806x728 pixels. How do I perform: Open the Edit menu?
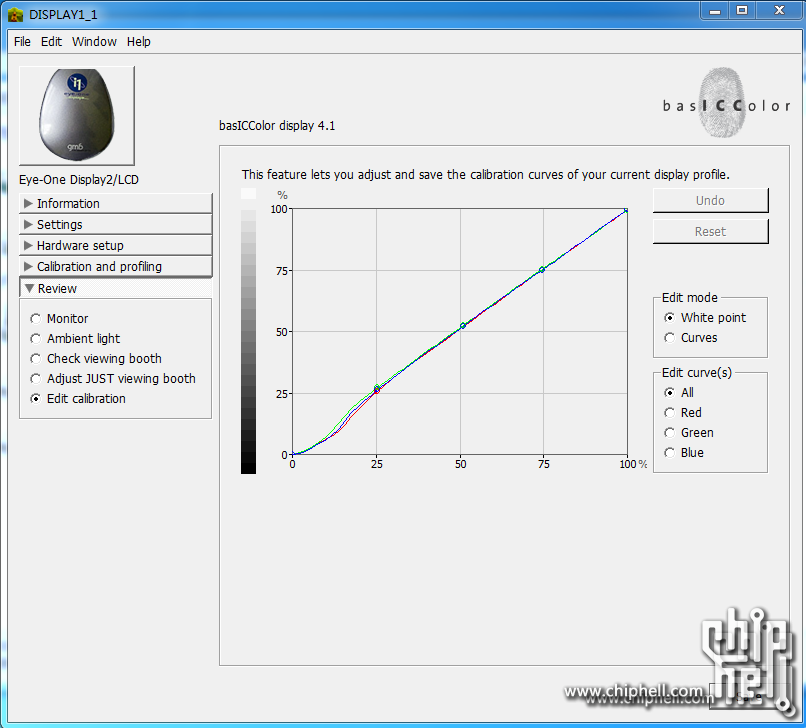51,42
